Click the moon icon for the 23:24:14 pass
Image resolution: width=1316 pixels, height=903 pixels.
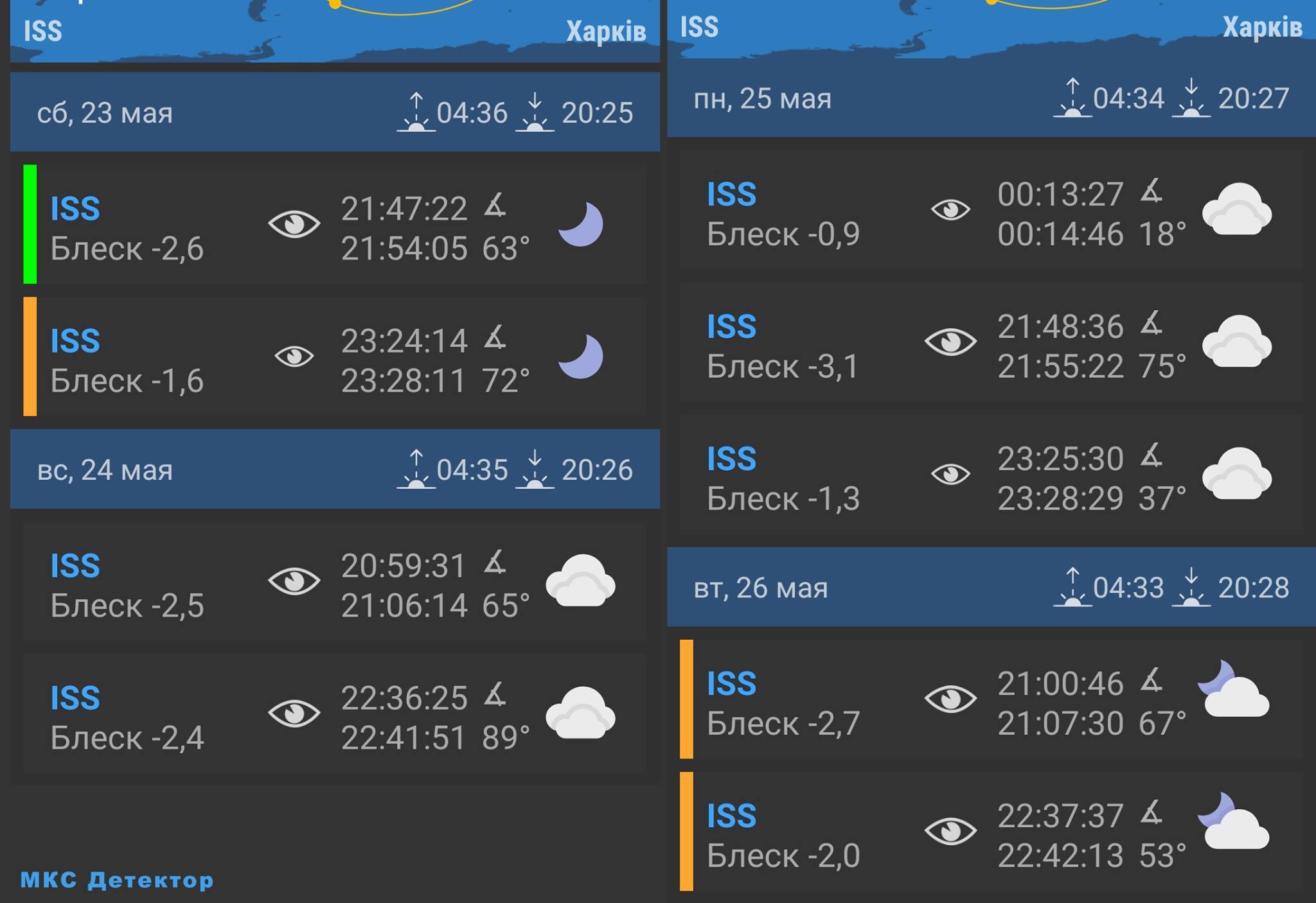(x=581, y=356)
